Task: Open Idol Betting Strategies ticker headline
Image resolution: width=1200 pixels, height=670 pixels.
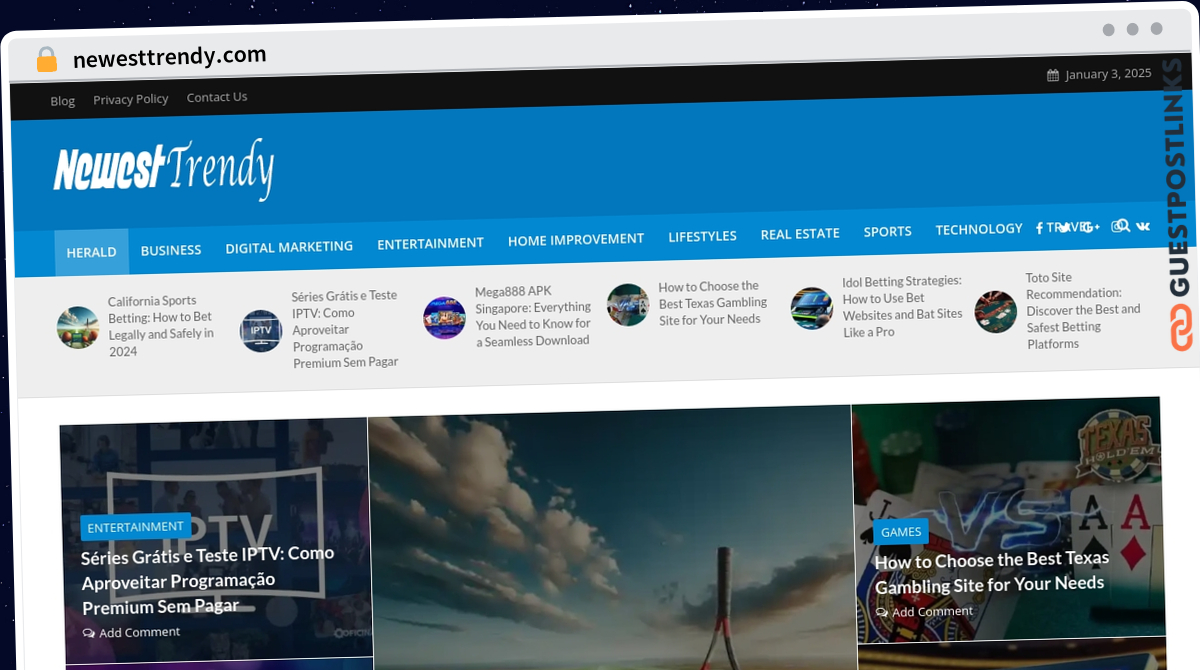Action: pos(902,306)
